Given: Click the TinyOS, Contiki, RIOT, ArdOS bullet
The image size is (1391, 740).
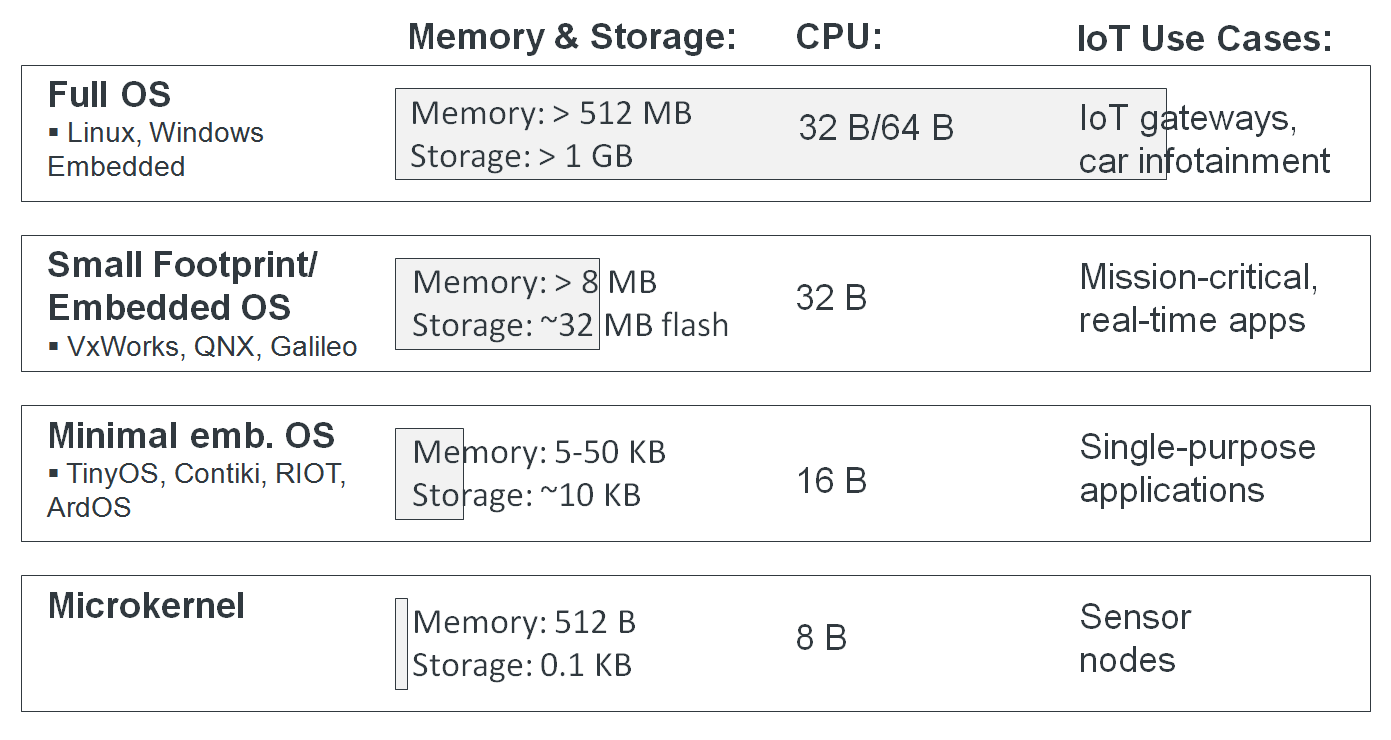Looking at the screenshot, I should click(x=196, y=490).
